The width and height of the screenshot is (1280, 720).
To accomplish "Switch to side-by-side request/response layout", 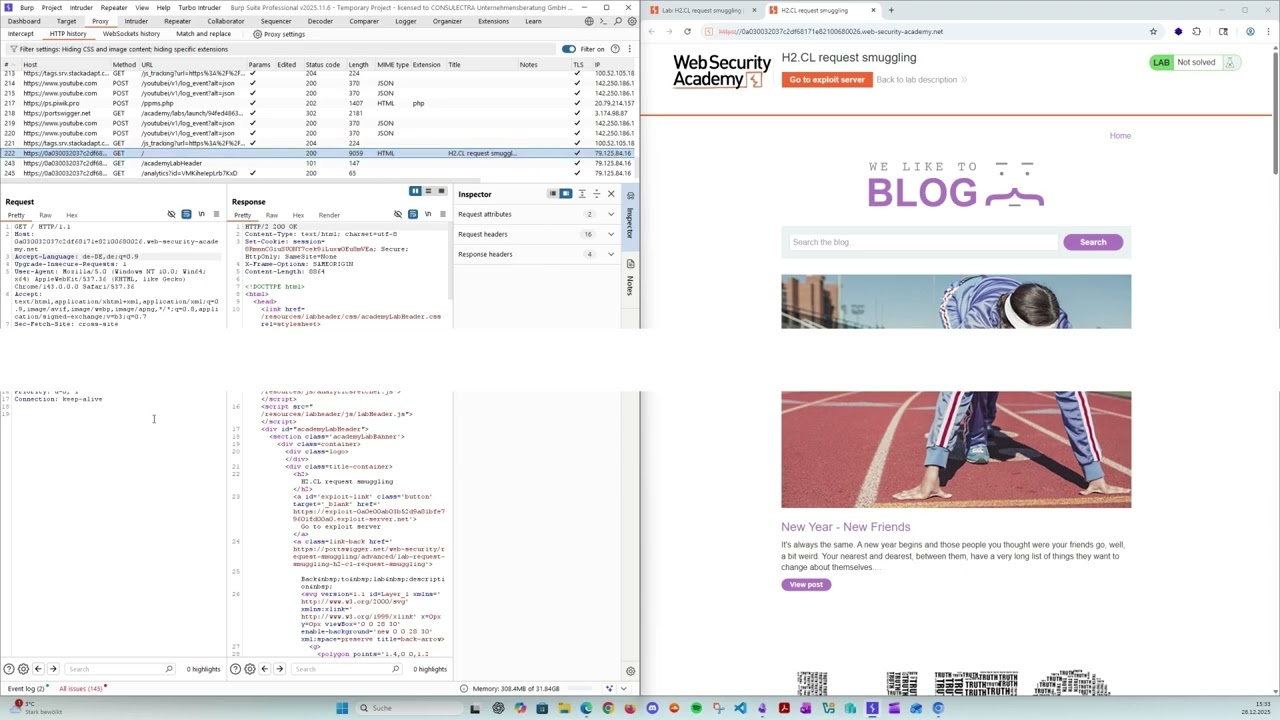I will (415, 191).
